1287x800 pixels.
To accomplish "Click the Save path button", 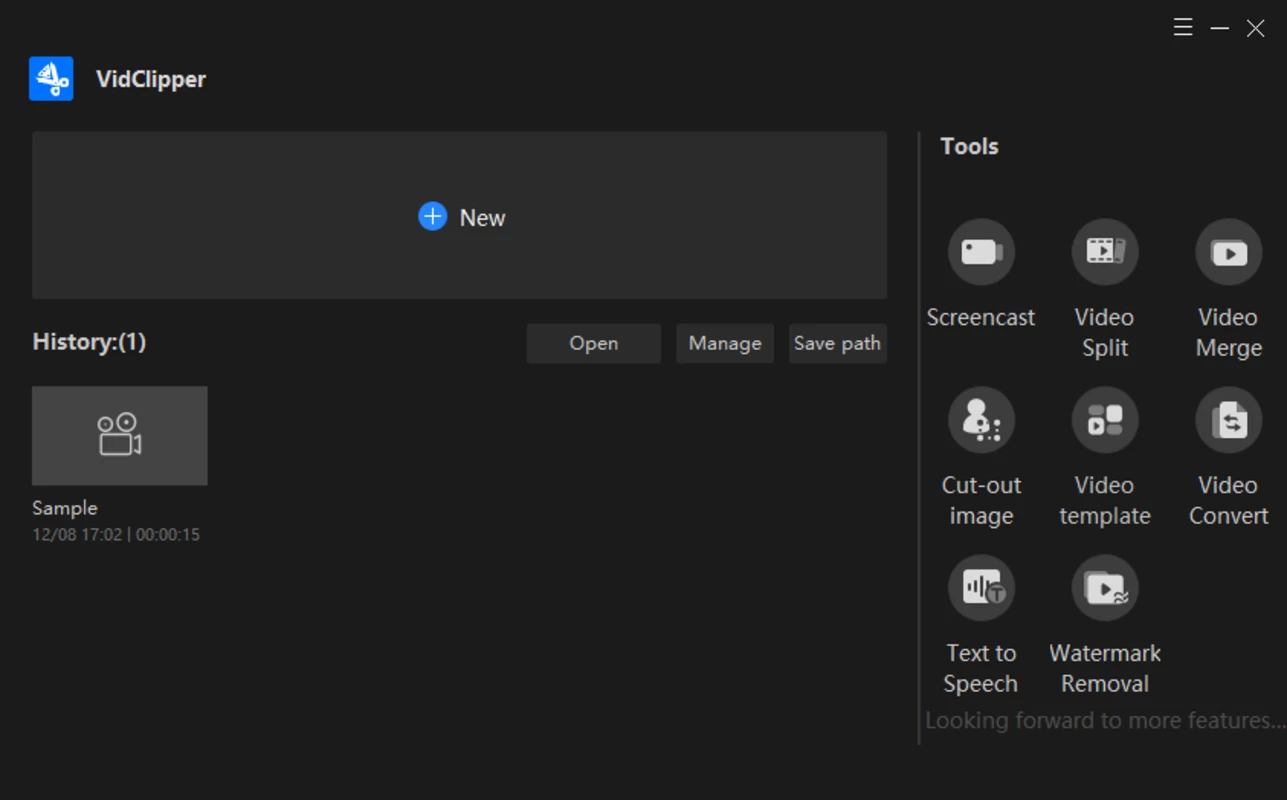I will [838, 343].
